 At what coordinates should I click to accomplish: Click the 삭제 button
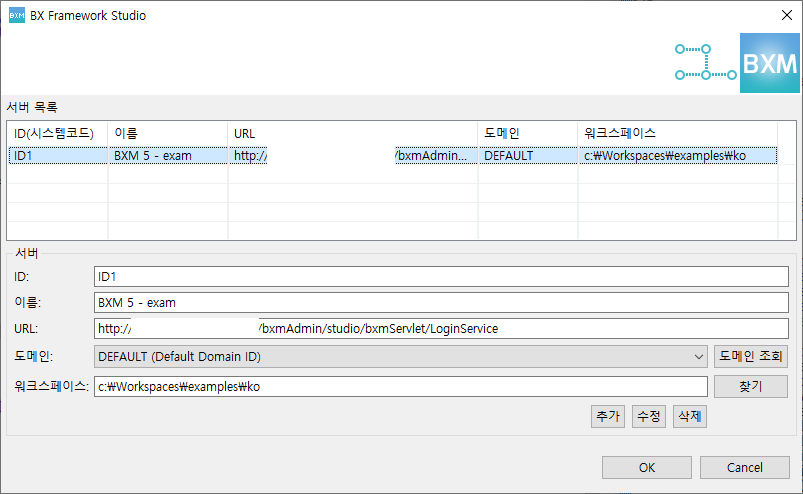(690, 416)
